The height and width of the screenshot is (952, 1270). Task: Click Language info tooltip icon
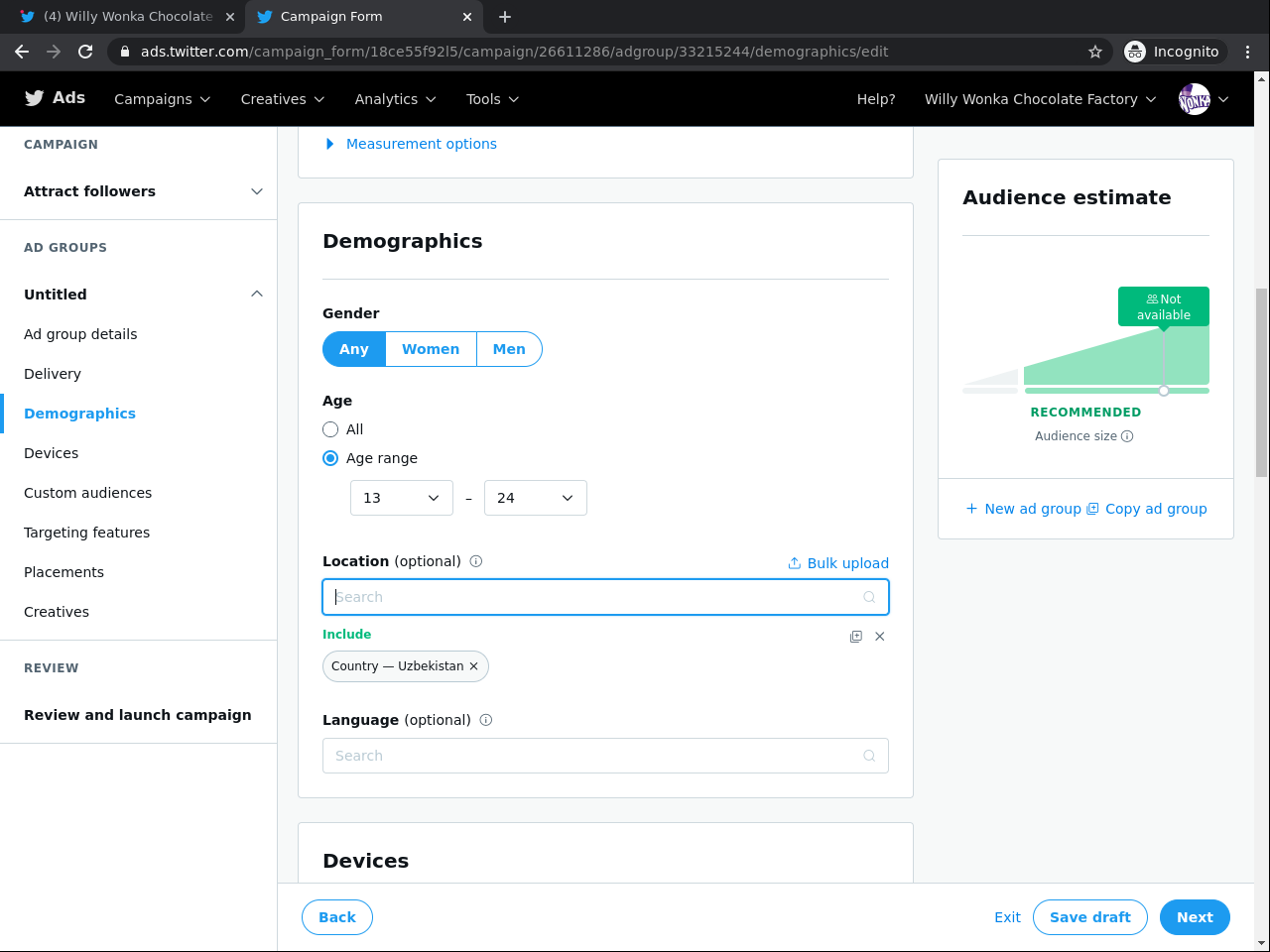[486, 720]
